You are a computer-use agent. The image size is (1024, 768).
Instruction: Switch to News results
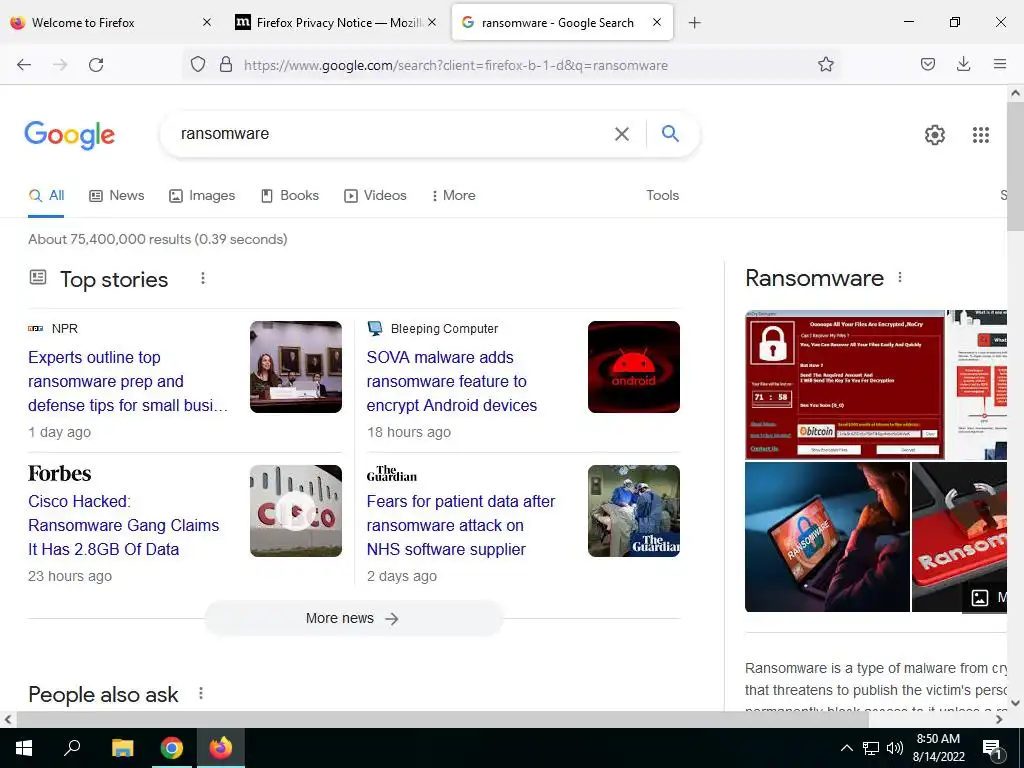click(x=116, y=195)
